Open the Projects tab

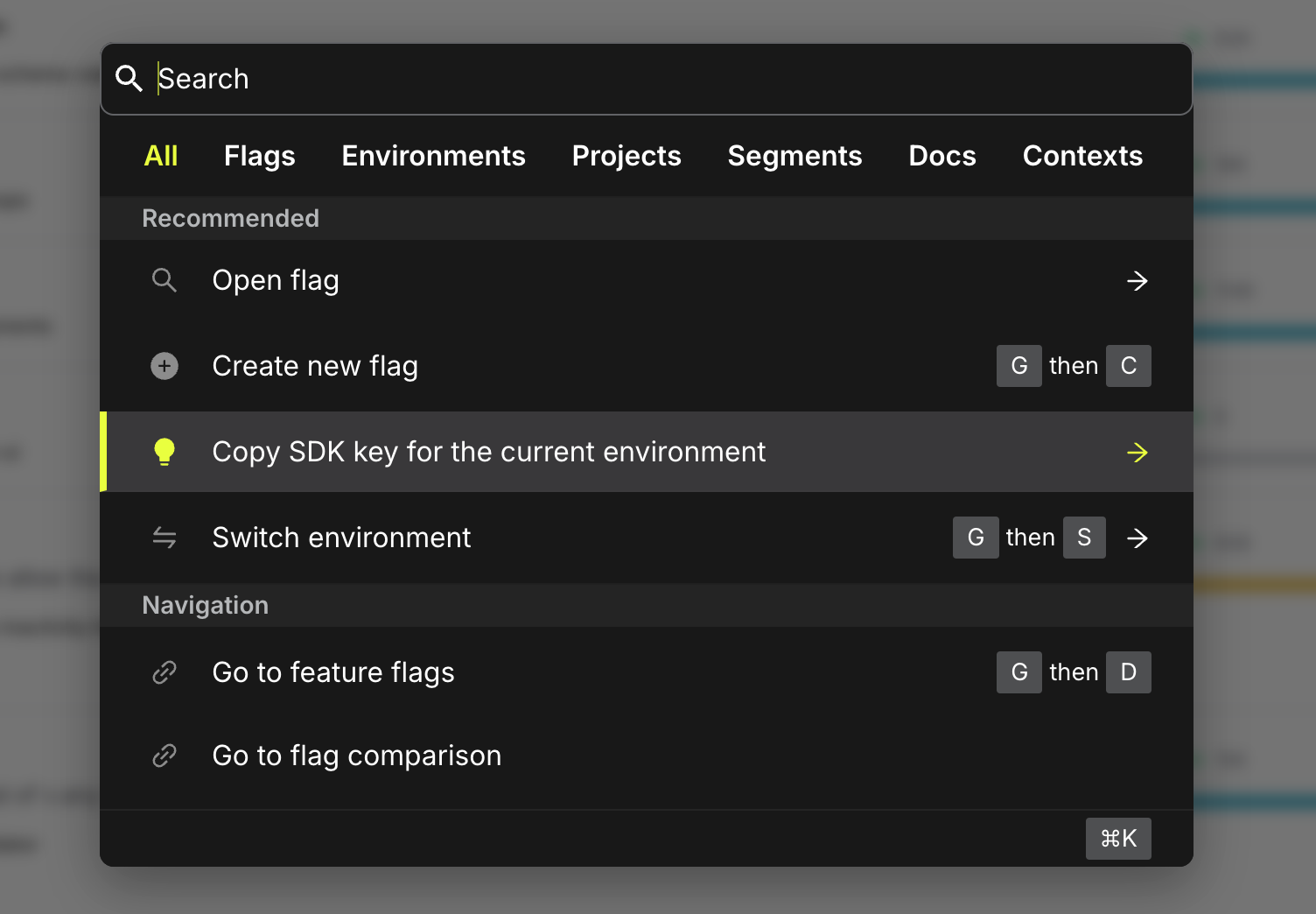click(626, 156)
